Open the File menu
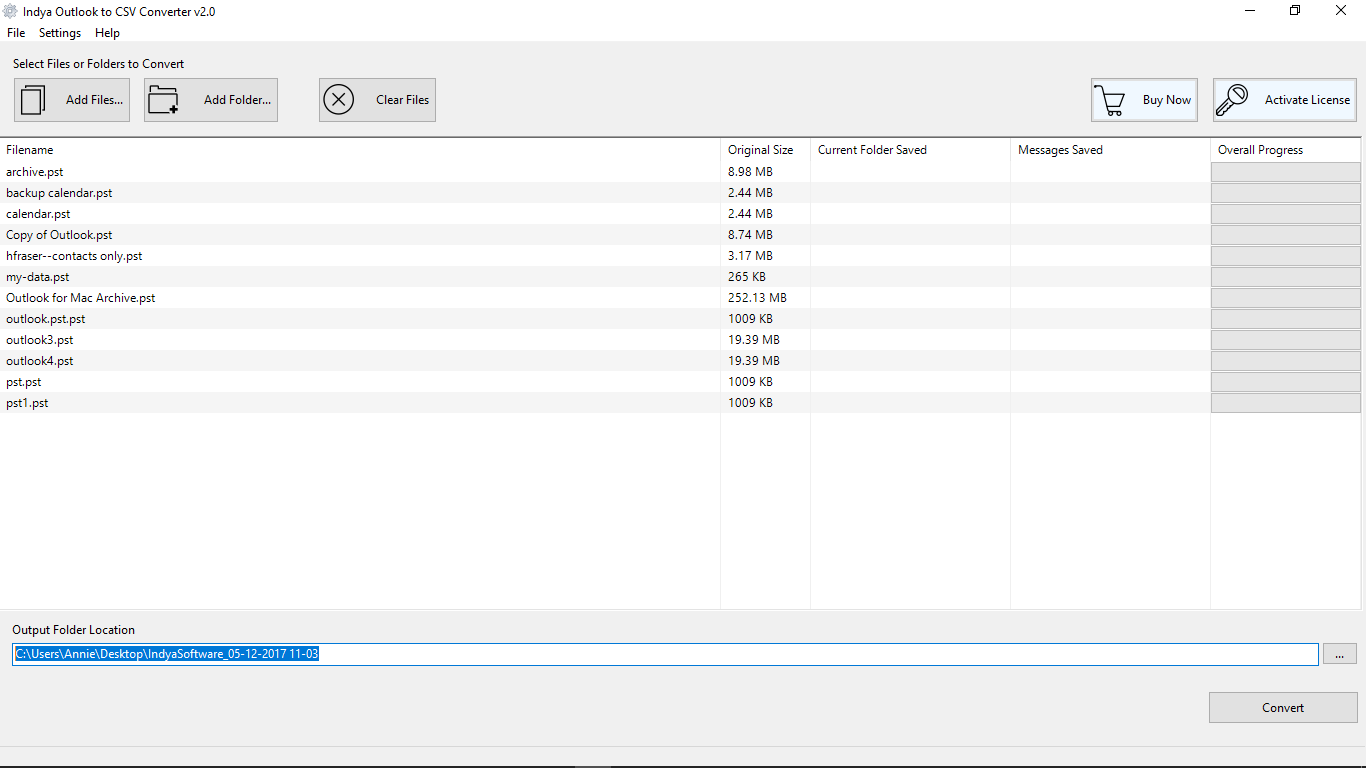Image resolution: width=1366 pixels, height=768 pixels. pos(16,33)
